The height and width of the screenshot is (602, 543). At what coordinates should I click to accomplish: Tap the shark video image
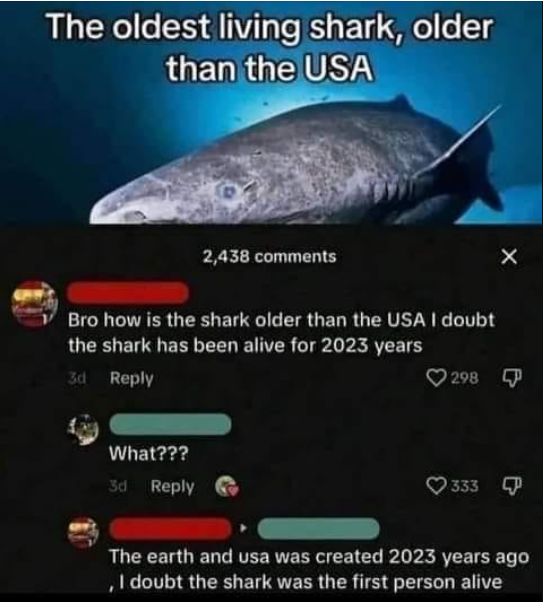[272, 112]
